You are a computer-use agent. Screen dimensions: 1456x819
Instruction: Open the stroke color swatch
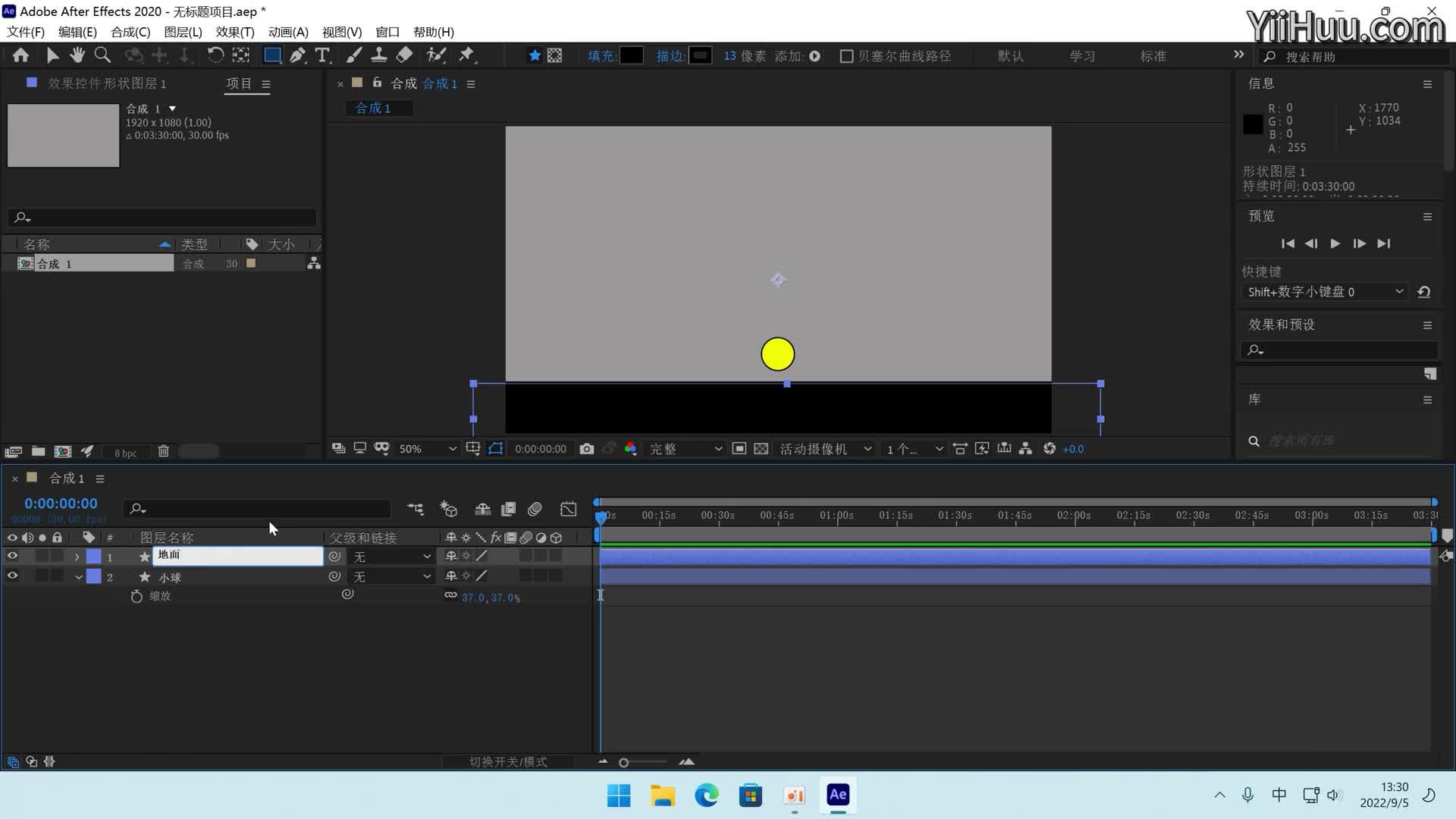700,55
